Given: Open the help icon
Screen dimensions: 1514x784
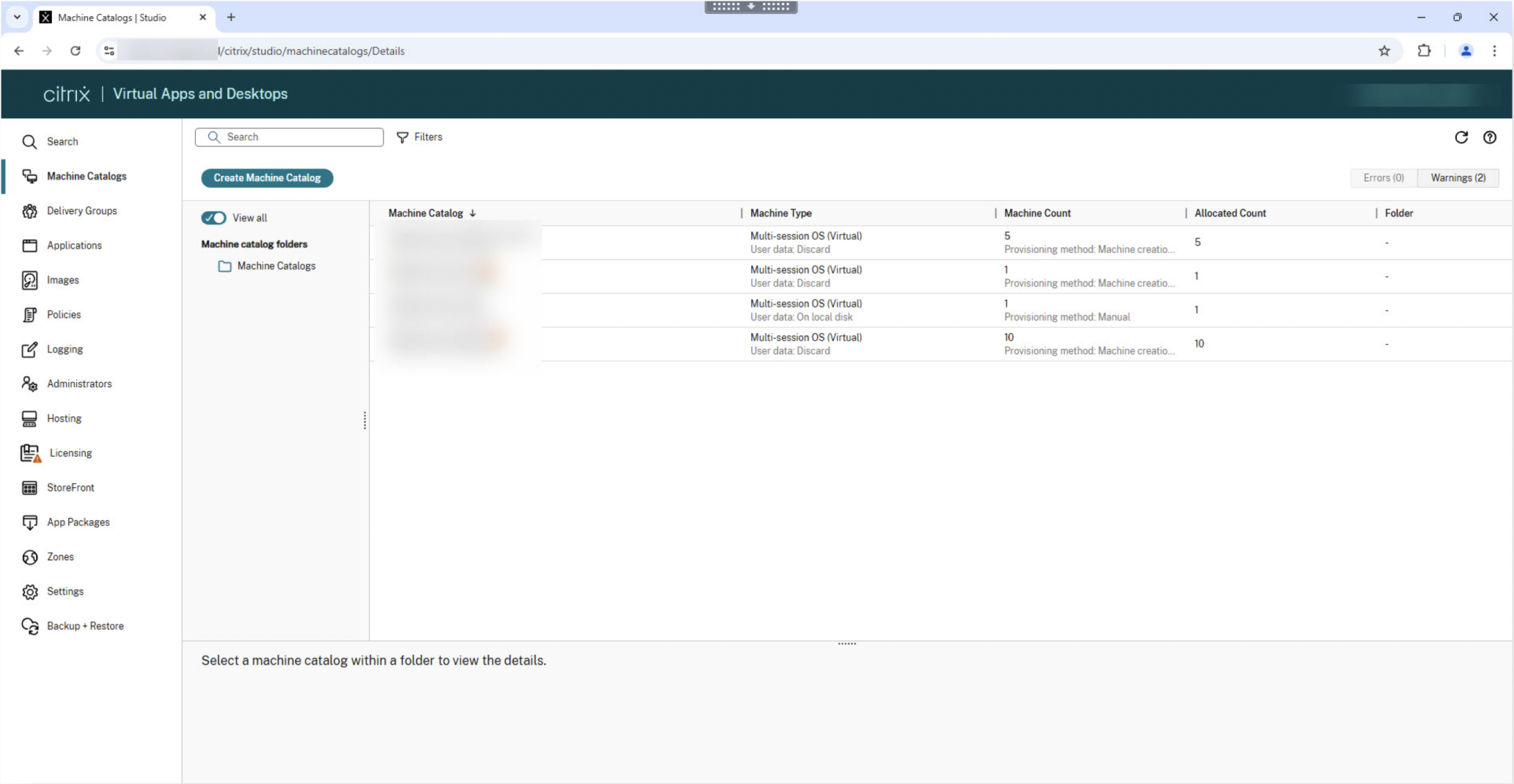Looking at the screenshot, I should pyautogui.click(x=1490, y=137).
